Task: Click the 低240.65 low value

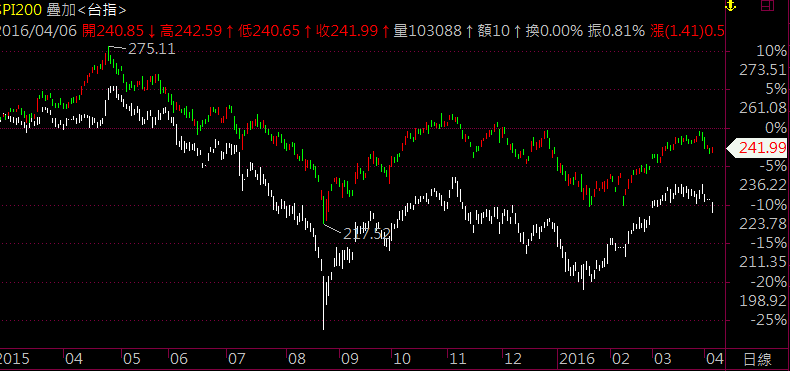Action: [x=270, y=31]
